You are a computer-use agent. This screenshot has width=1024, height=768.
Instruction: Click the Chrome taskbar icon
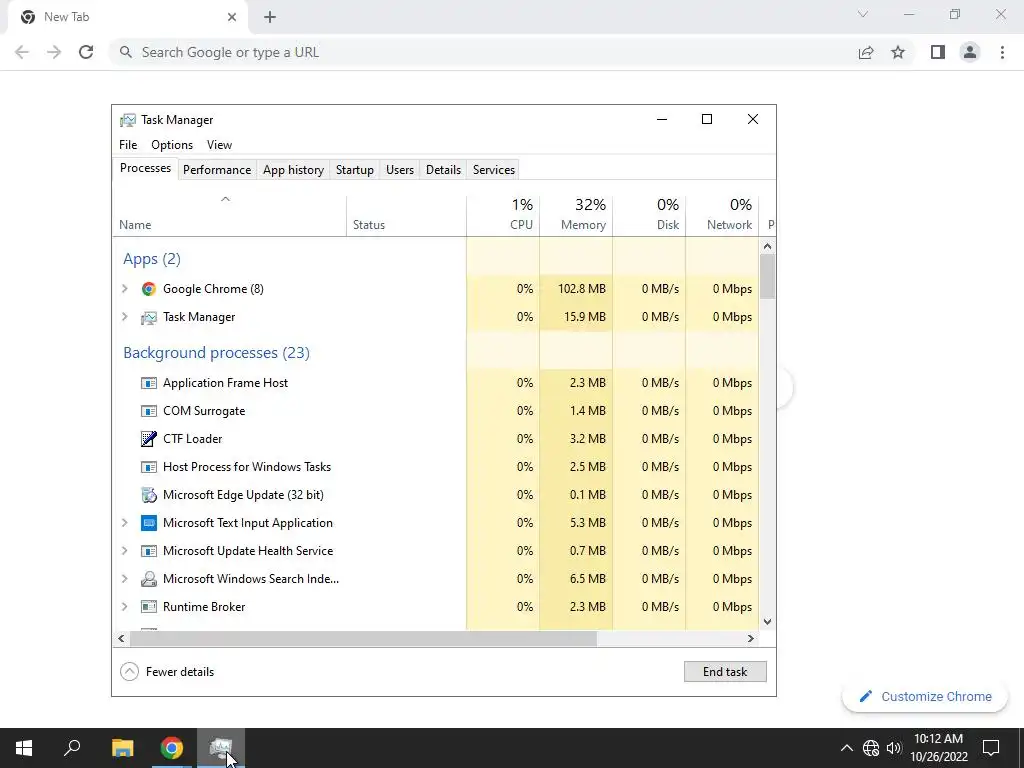coord(172,748)
